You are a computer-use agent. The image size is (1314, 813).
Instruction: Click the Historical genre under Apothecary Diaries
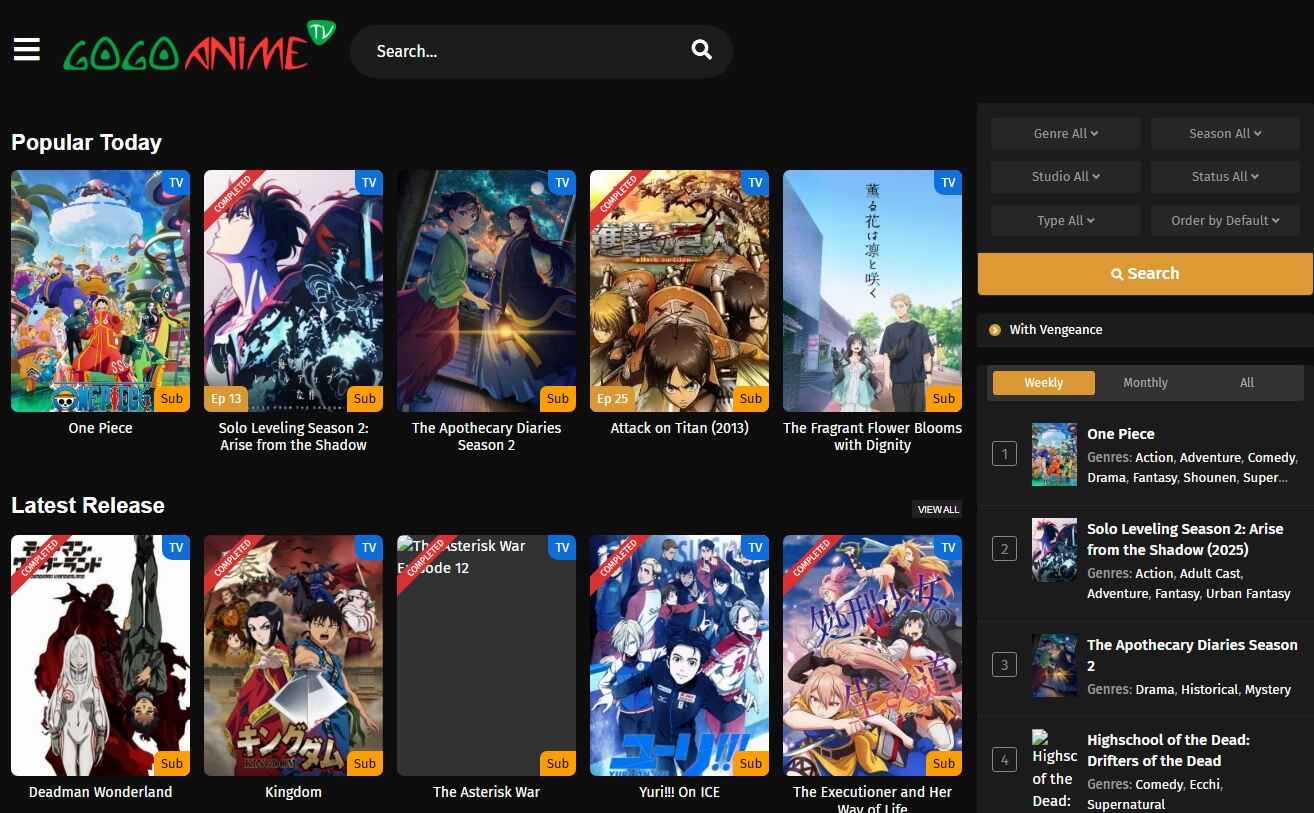1211,690
